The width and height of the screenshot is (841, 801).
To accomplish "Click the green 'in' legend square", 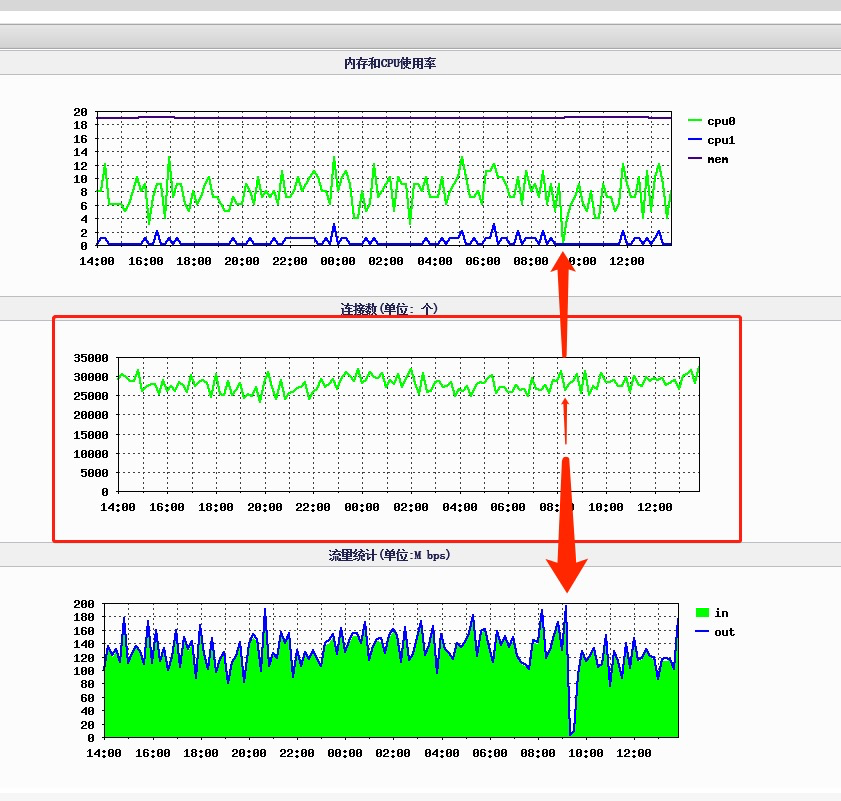I will pos(702,612).
